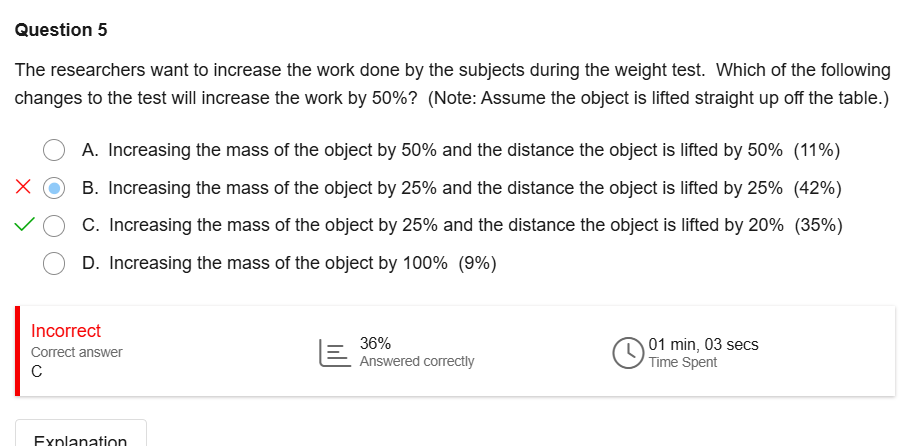Select the radio button for answer A
Image resolution: width=913 pixels, height=446 pixels.
(55, 150)
